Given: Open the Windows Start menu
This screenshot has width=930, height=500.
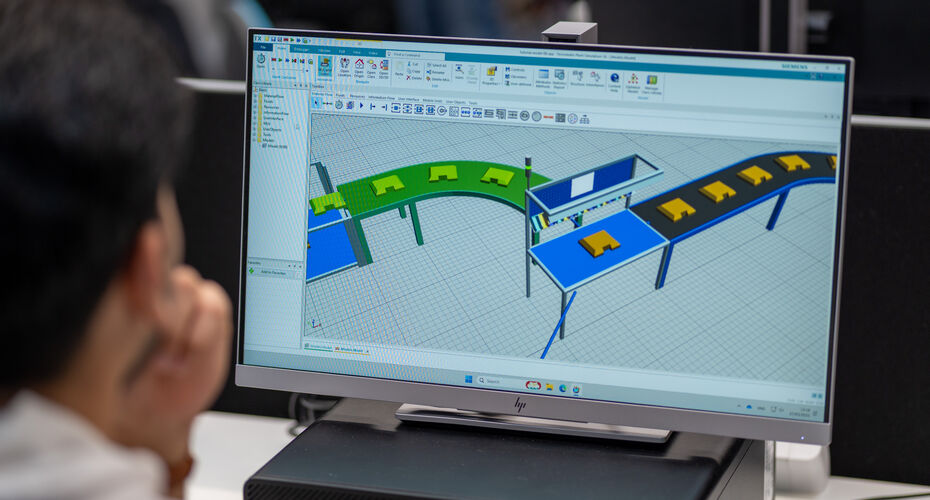Looking at the screenshot, I should (469, 379).
